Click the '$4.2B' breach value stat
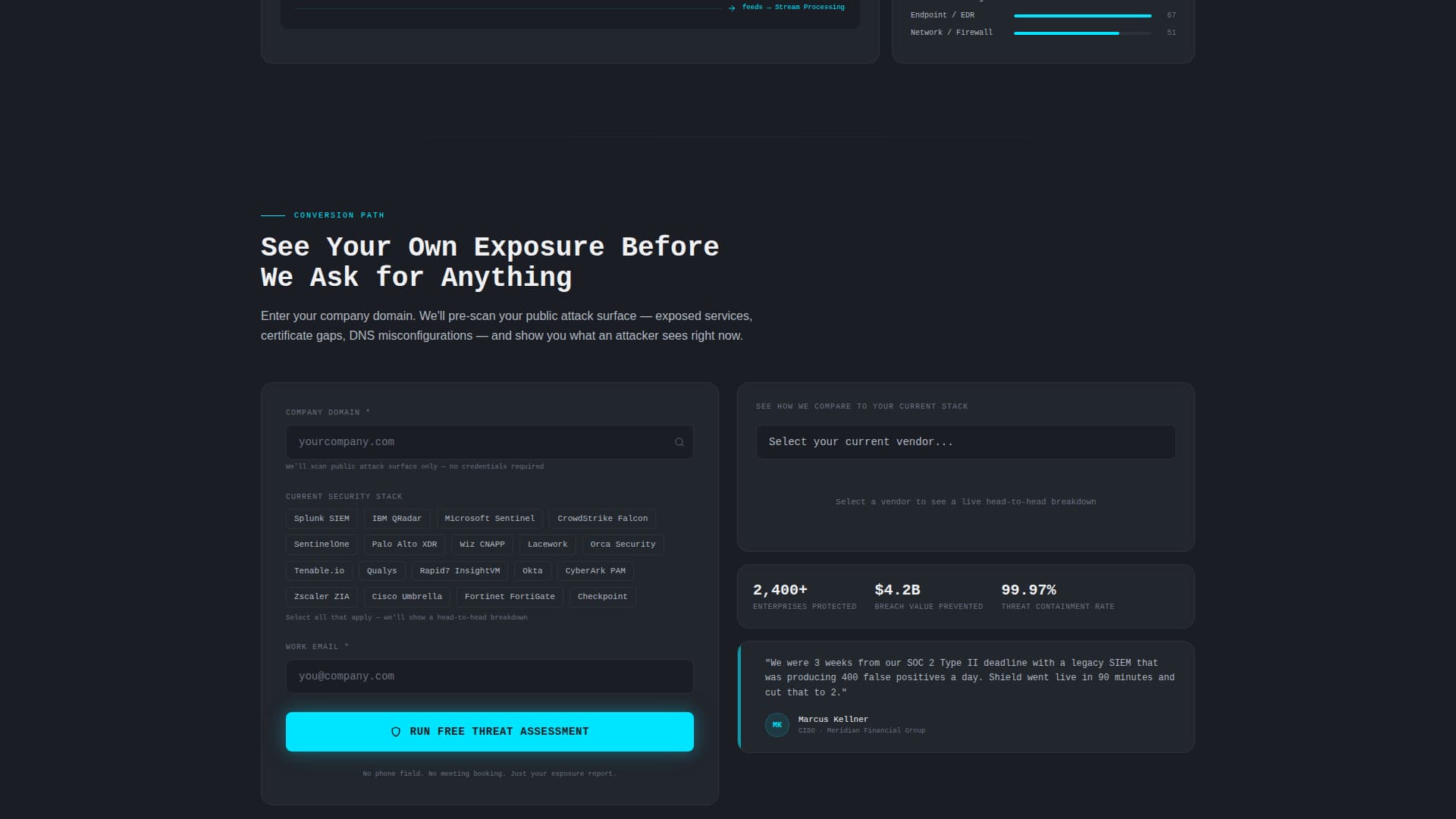This screenshot has width=1456, height=819. click(x=897, y=590)
